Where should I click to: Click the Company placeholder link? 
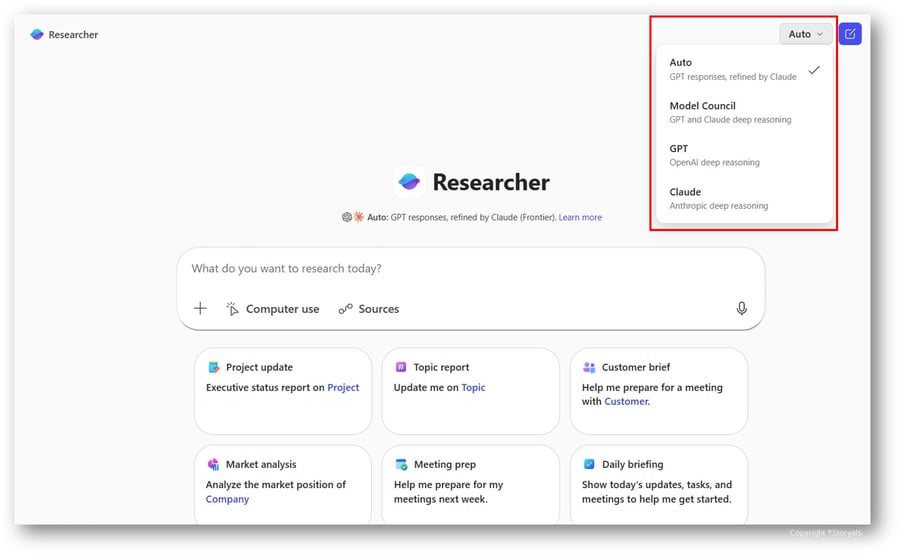point(227,499)
